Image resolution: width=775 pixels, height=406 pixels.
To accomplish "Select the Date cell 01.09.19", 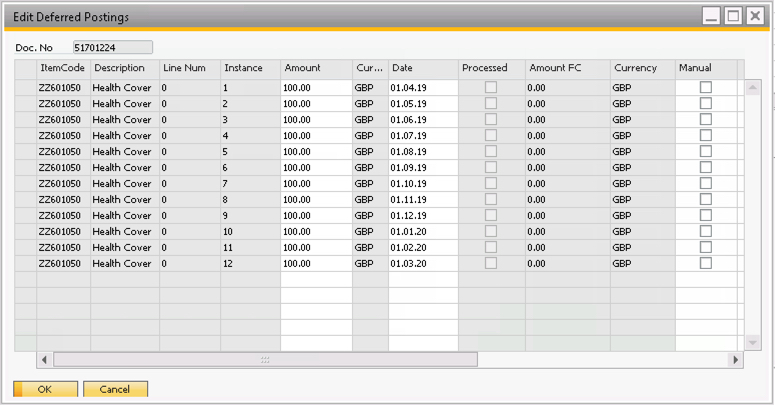I will click(423, 168).
